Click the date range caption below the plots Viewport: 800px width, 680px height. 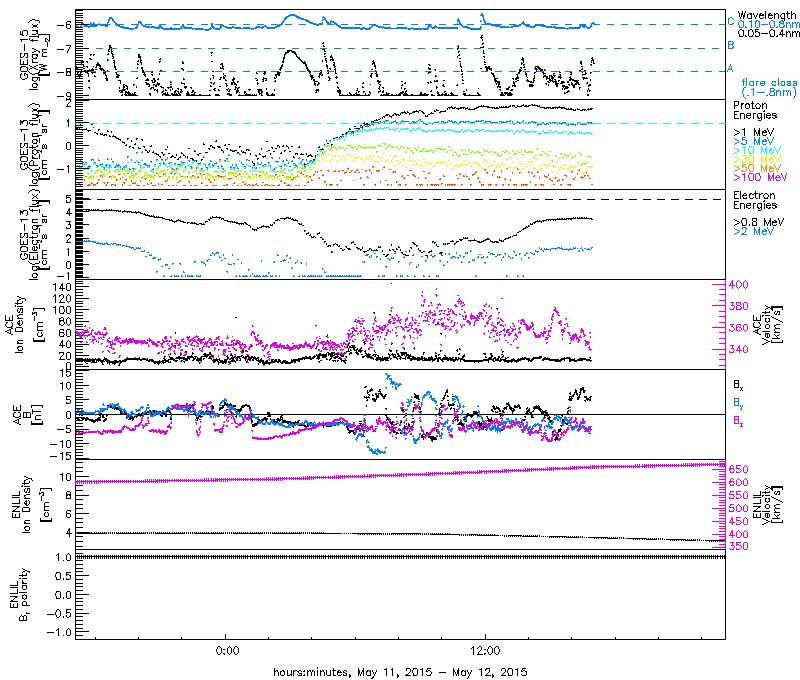tap(400, 672)
